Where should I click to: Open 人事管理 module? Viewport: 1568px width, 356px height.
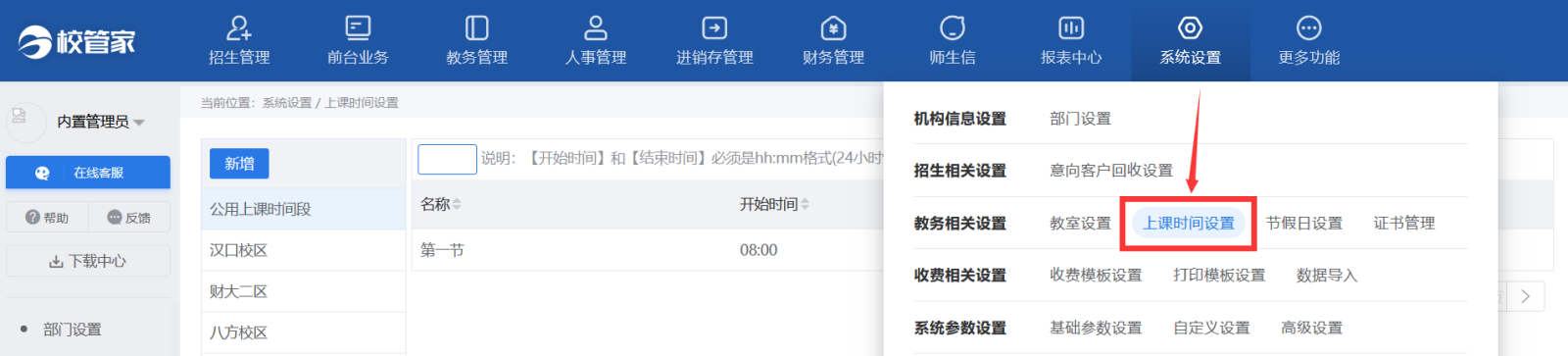[596, 40]
